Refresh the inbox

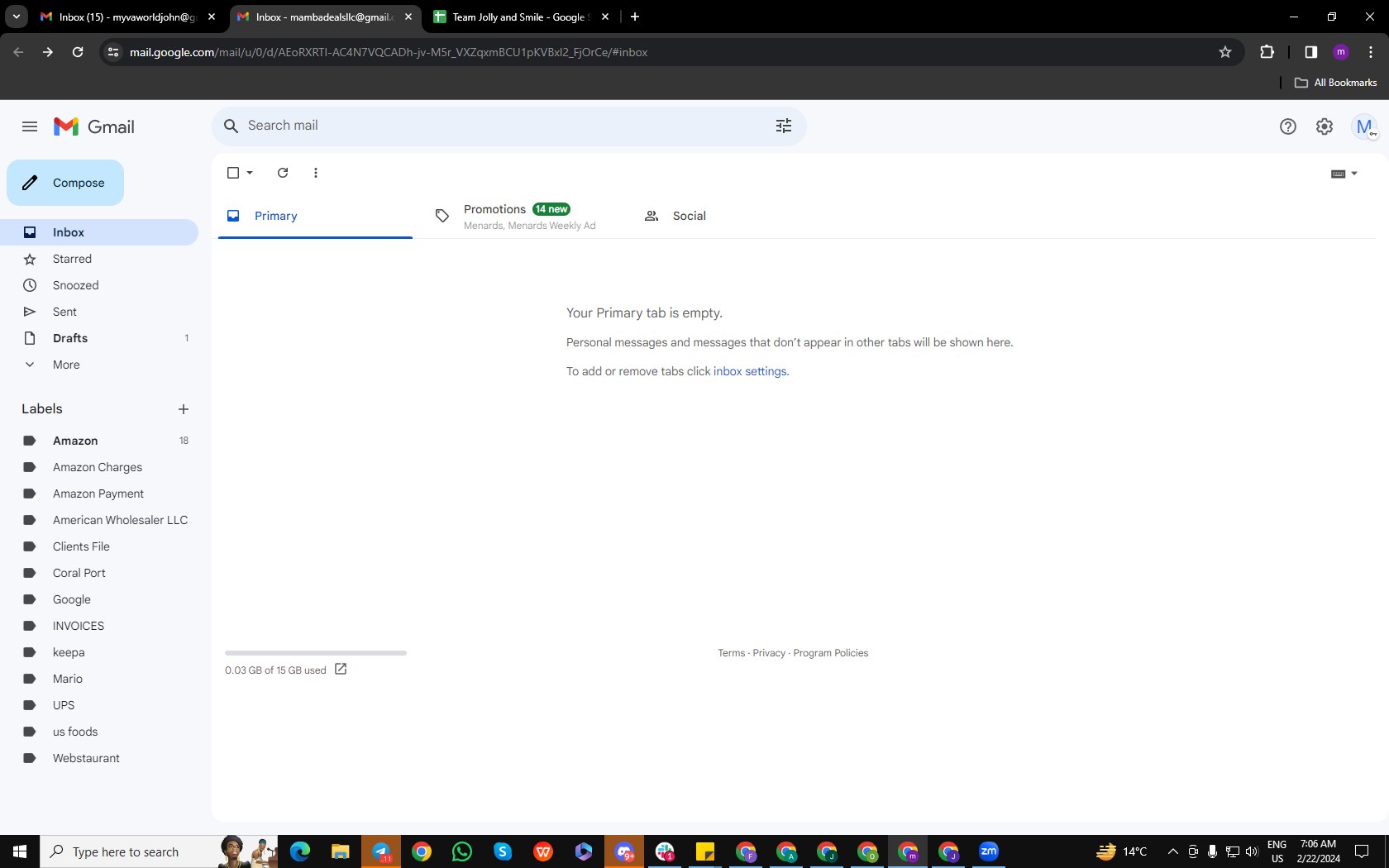(283, 173)
